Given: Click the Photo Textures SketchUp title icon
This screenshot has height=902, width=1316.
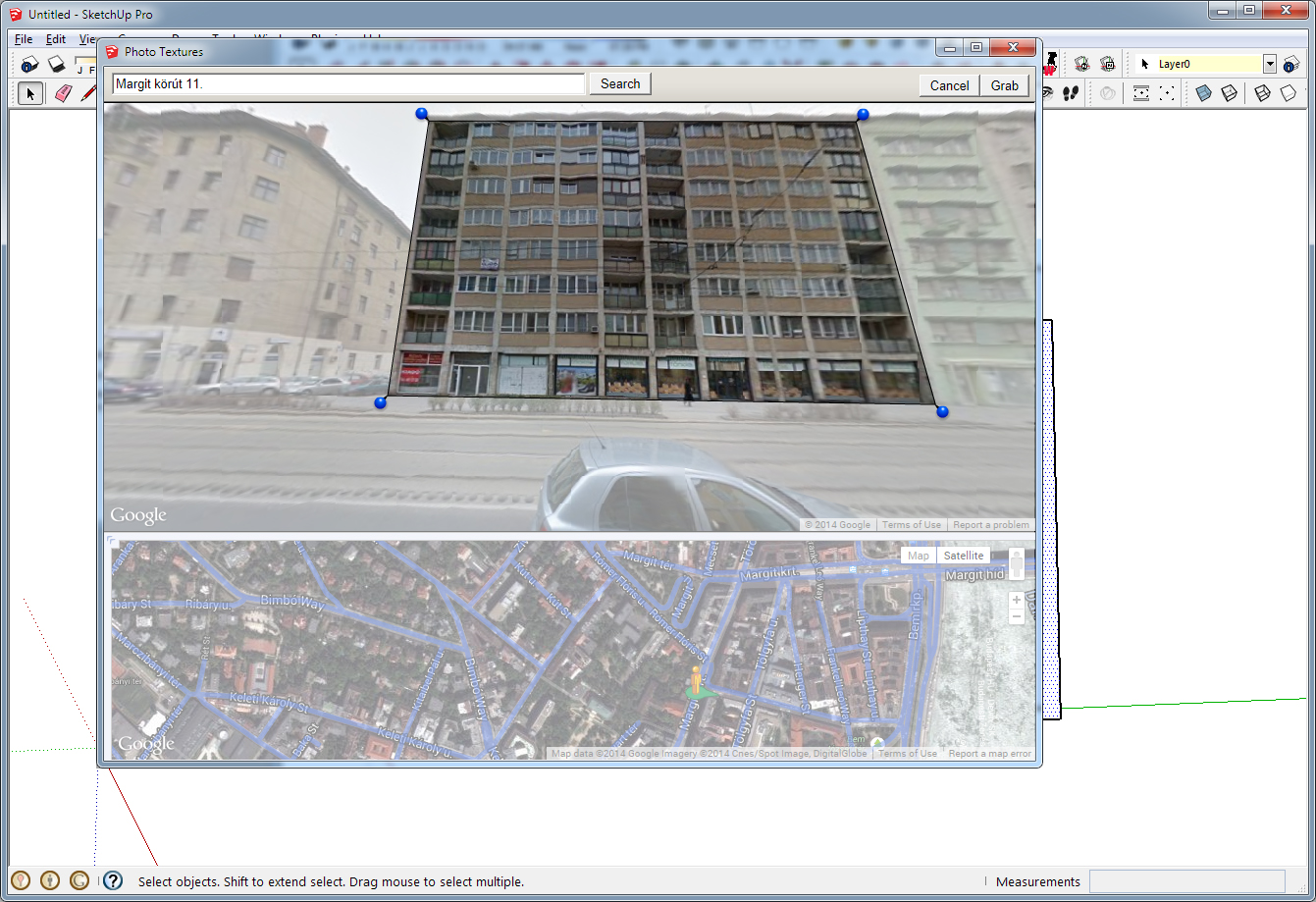Looking at the screenshot, I should point(112,51).
